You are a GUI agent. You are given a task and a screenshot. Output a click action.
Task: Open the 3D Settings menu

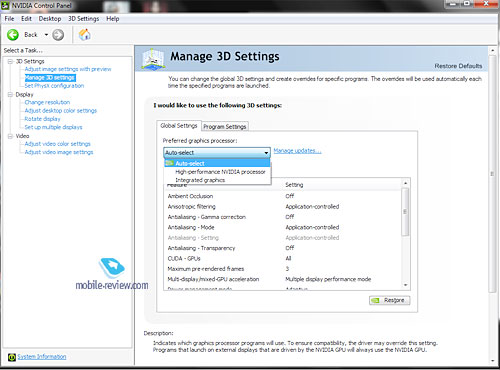83,19
